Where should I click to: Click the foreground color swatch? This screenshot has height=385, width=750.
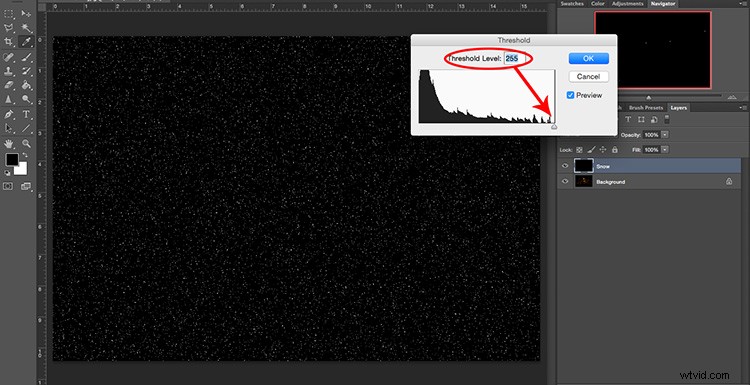11,160
